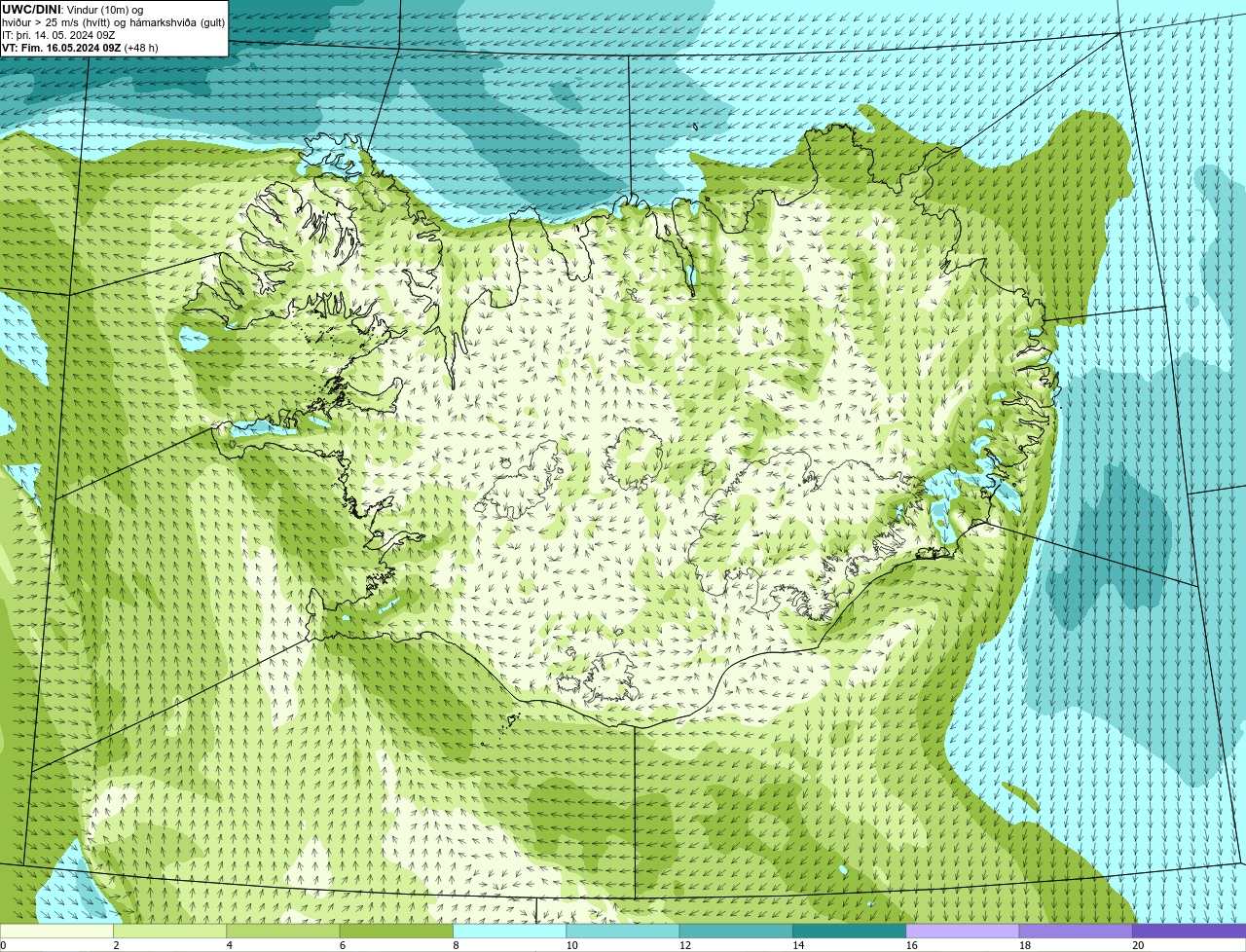Click the "IT: þri. 14. 05. 2024 09Z" line
Image resolution: width=1246 pixels, height=952 pixels.
click(x=58, y=35)
